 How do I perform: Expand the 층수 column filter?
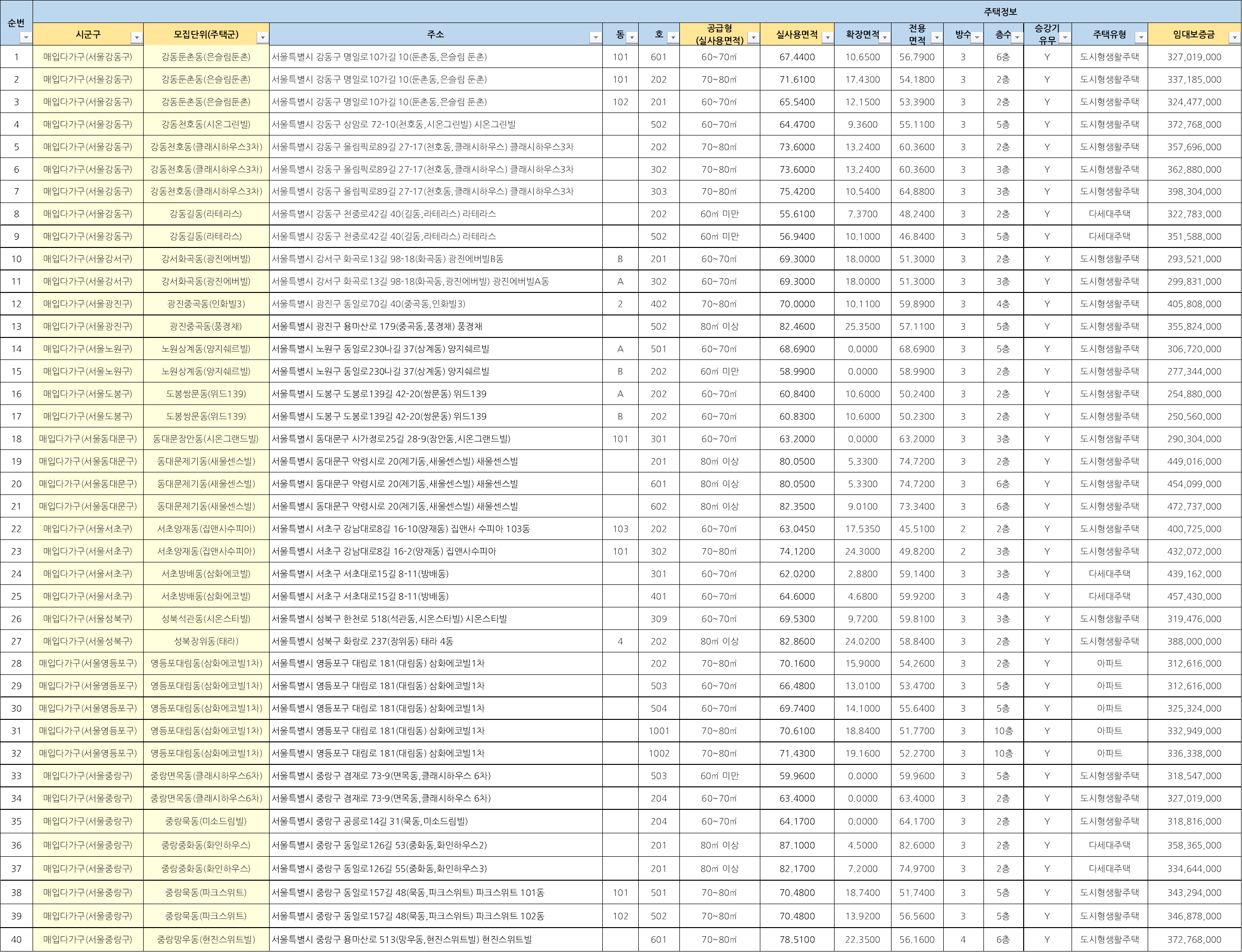[x=1017, y=38]
